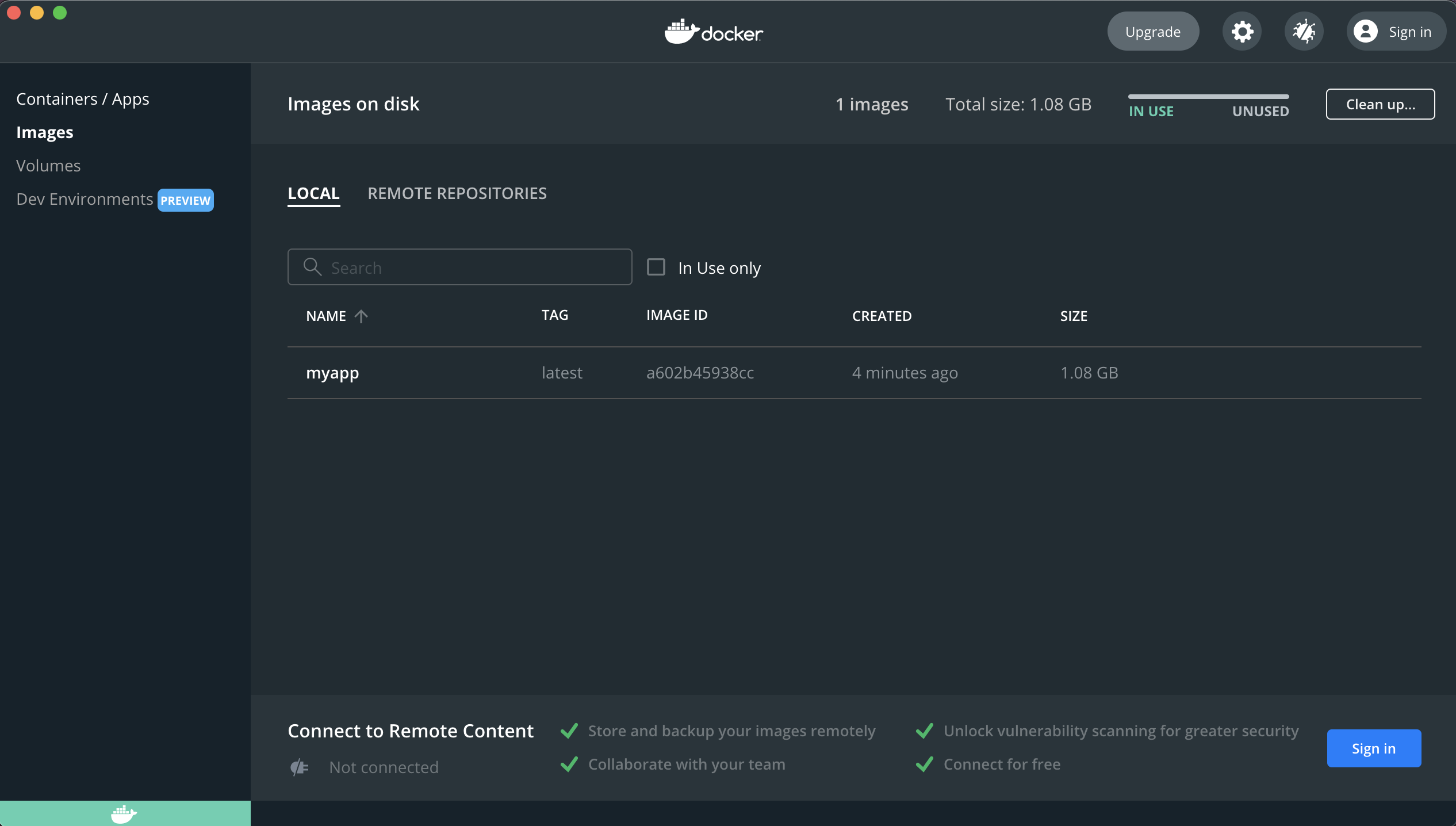
Task: Click the IN USE label
Action: click(1151, 112)
